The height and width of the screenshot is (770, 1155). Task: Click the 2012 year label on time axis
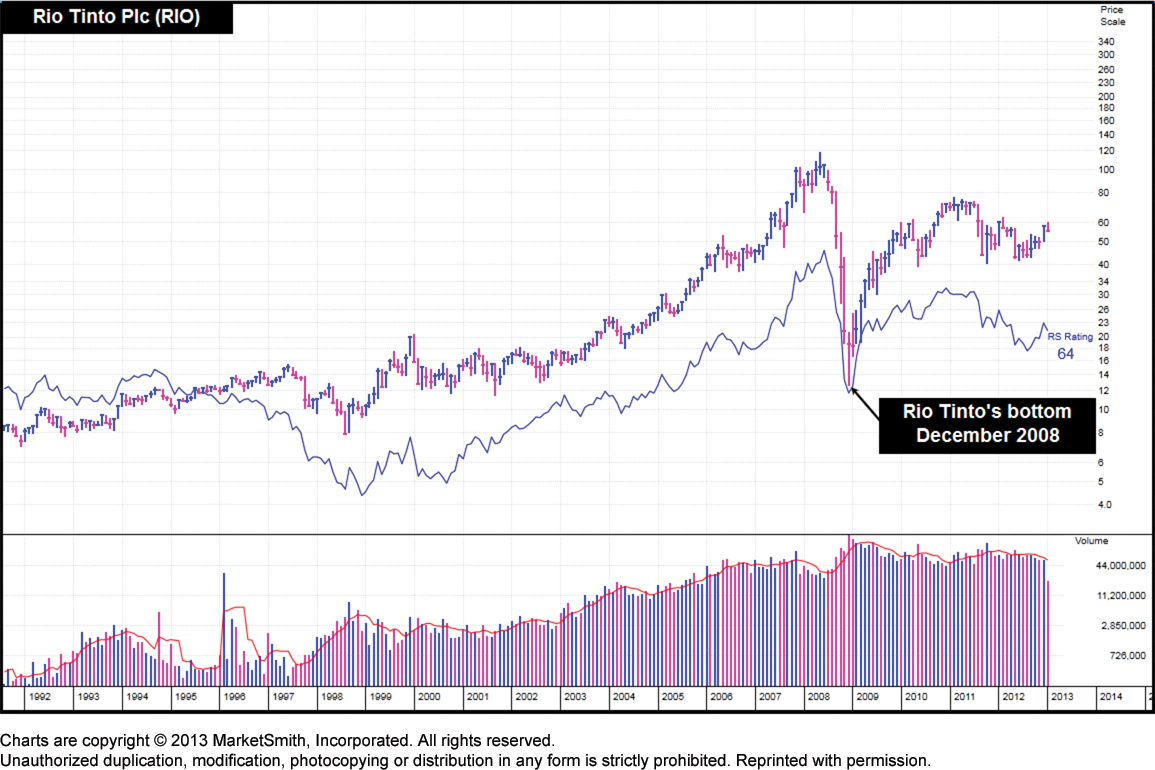[1013, 697]
